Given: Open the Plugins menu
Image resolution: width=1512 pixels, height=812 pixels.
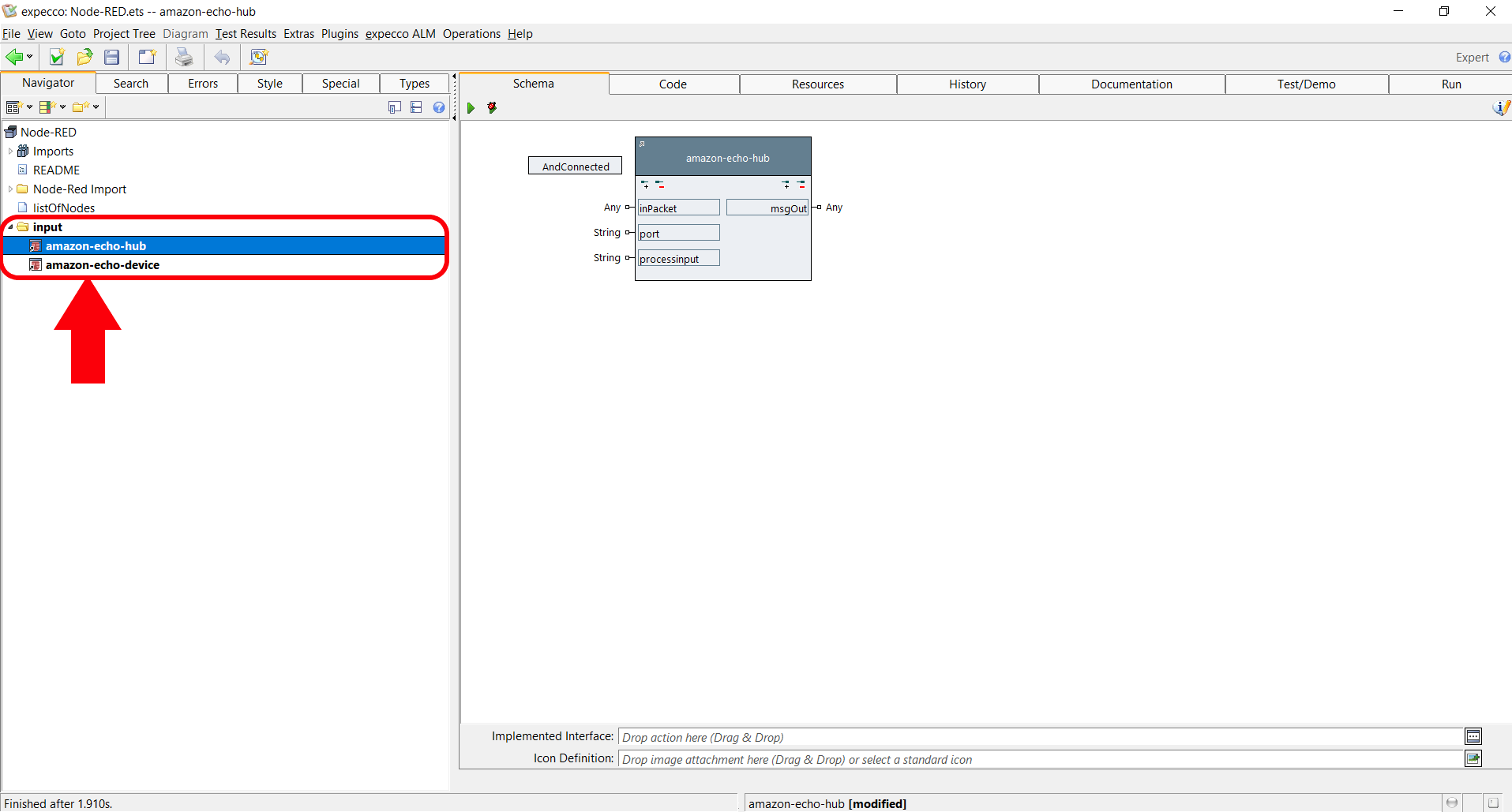Looking at the screenshot, I should click(340, 34).
